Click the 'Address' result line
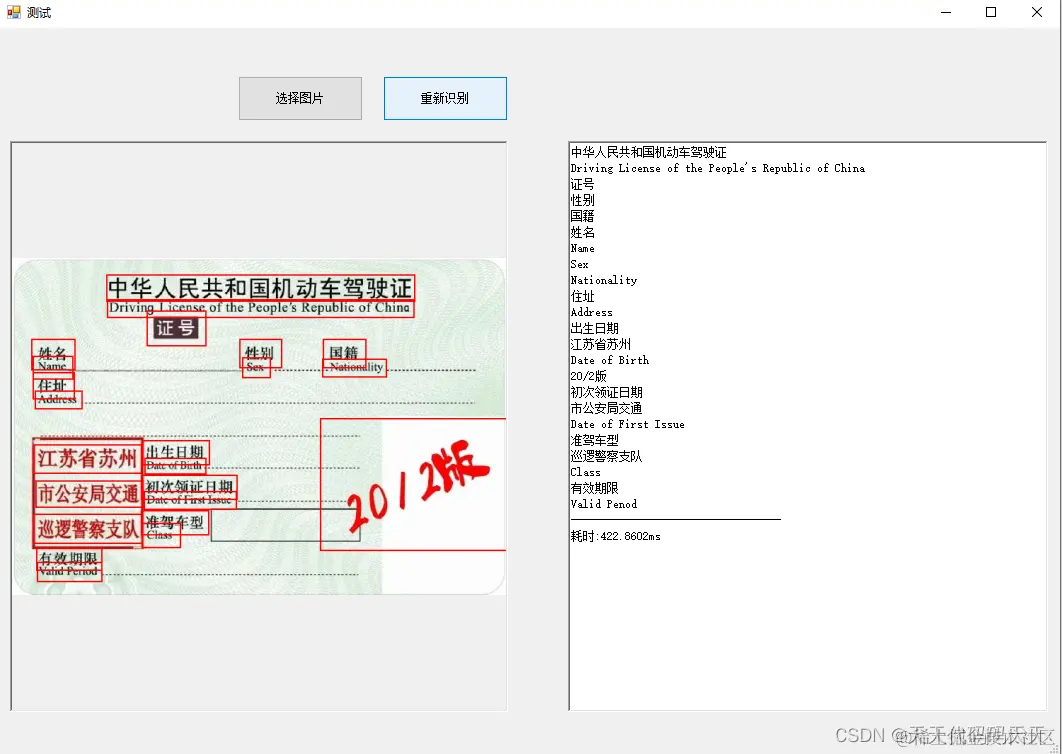This screenshot has height=754, width=1062. [x=591, y=312]
